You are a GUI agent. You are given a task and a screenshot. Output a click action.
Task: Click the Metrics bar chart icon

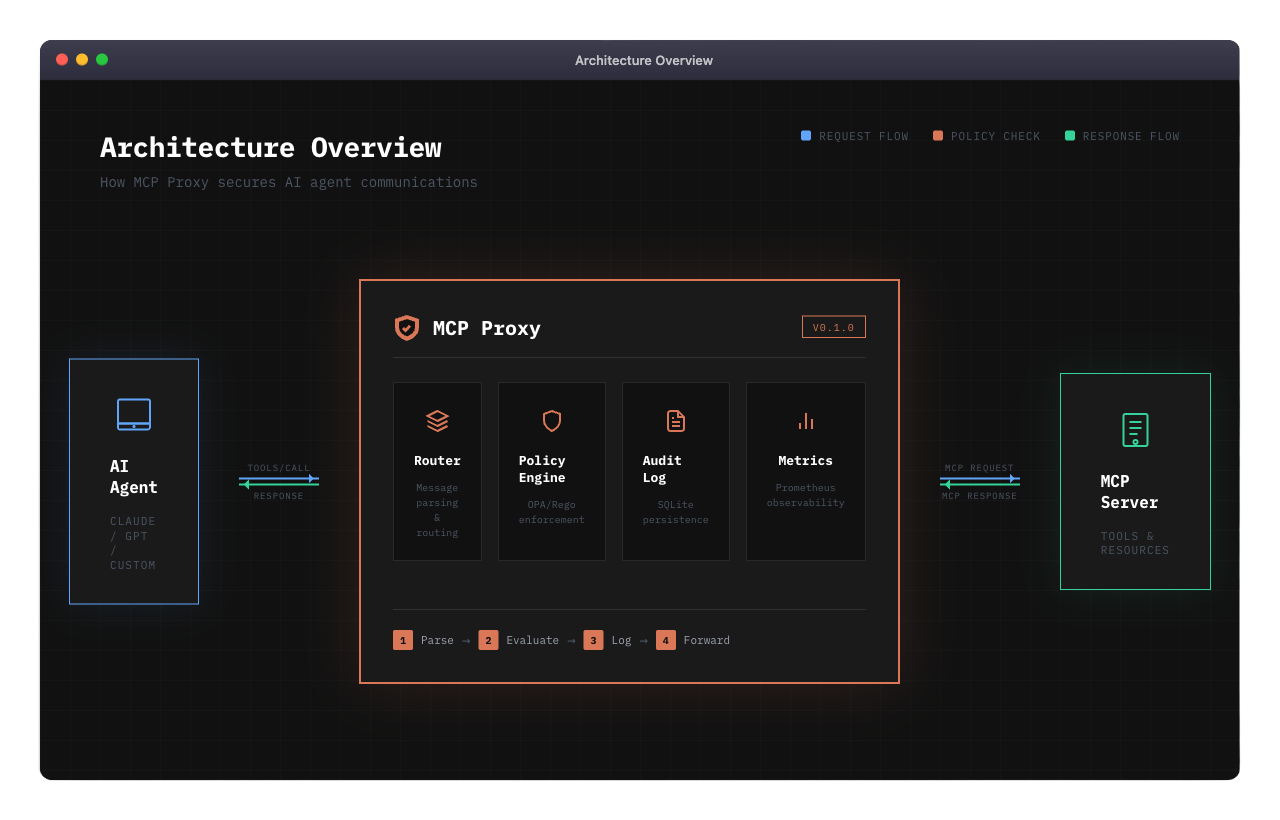[x=806, y=421]
